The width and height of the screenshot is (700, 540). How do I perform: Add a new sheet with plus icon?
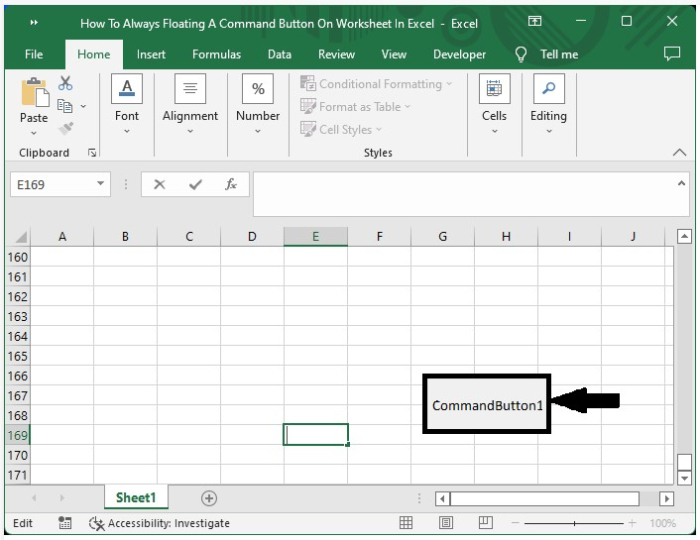tap(209, 498)
